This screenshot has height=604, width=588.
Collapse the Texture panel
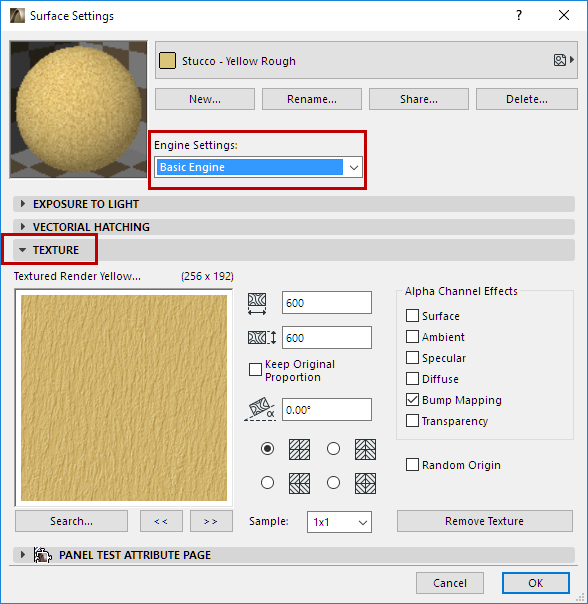(294, 250)
